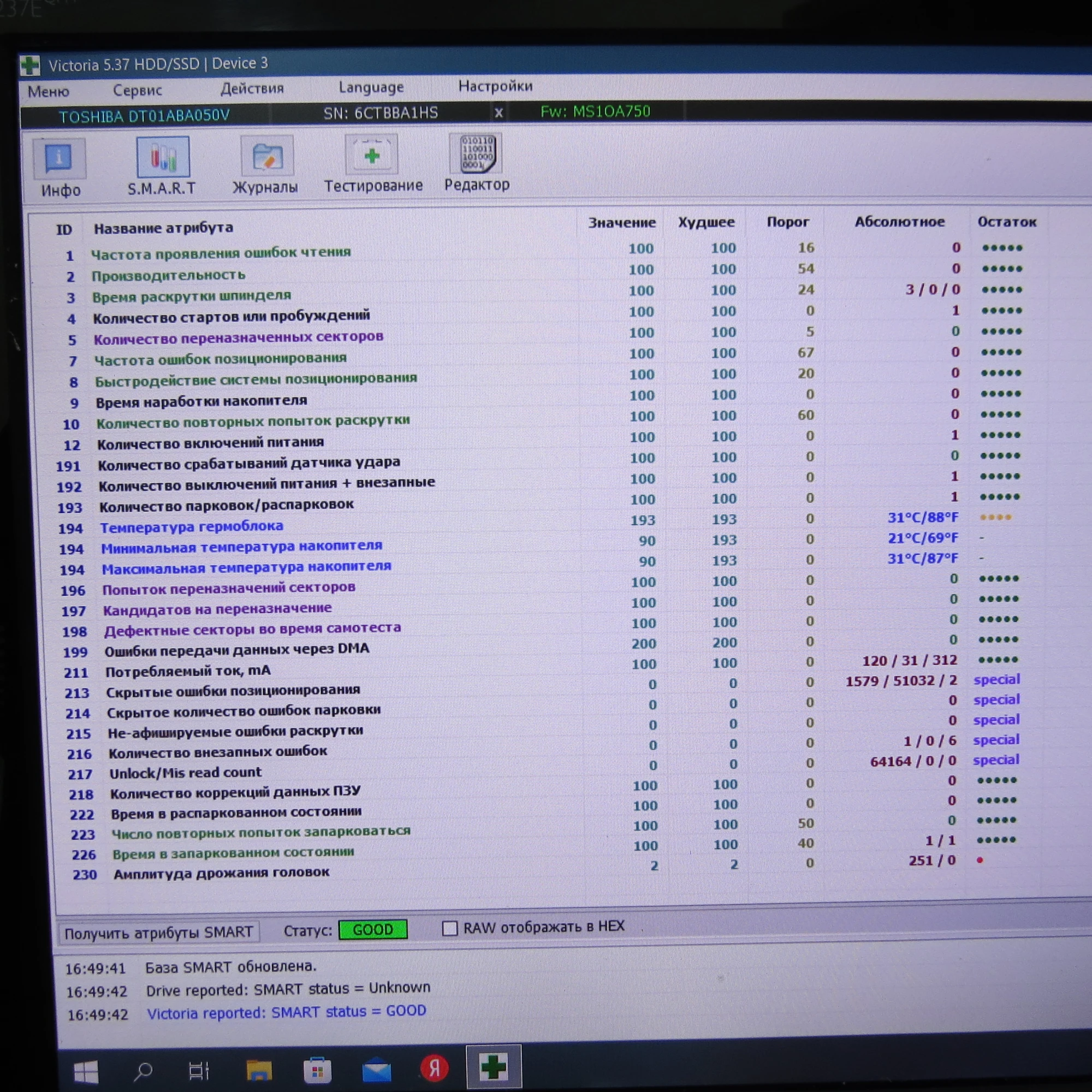Click the green GOOD status indicator
This screenshot has width=1092, height=1092.
coord(372,930)
